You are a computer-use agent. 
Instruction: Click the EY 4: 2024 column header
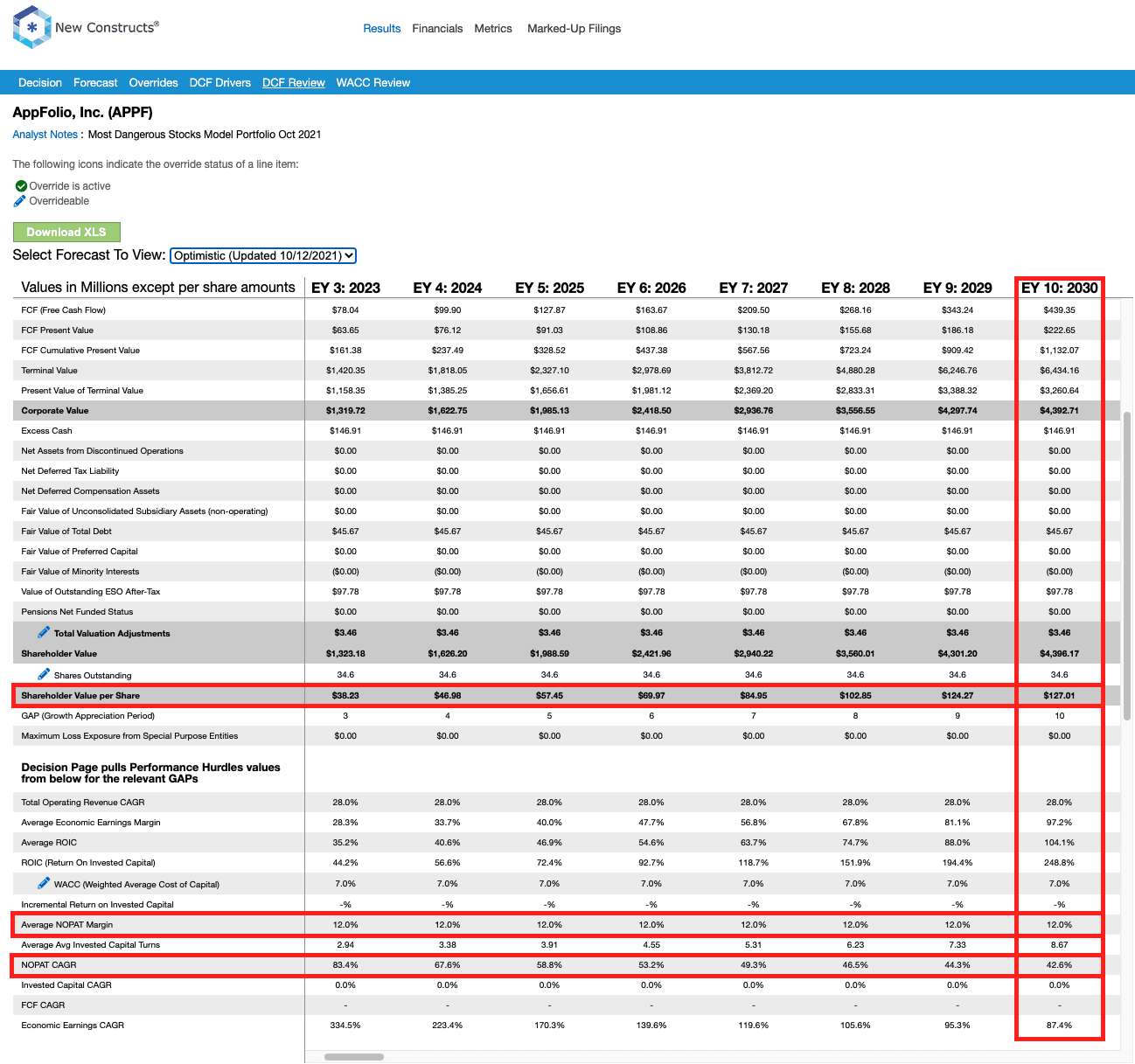(448, 288)
